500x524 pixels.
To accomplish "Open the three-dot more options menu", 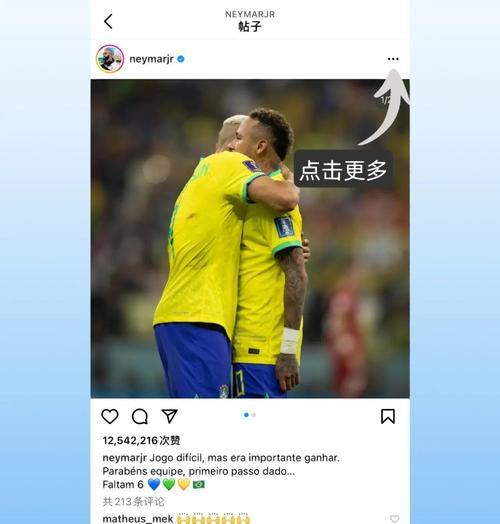I will pyautogui.click(x=393, y=59).
